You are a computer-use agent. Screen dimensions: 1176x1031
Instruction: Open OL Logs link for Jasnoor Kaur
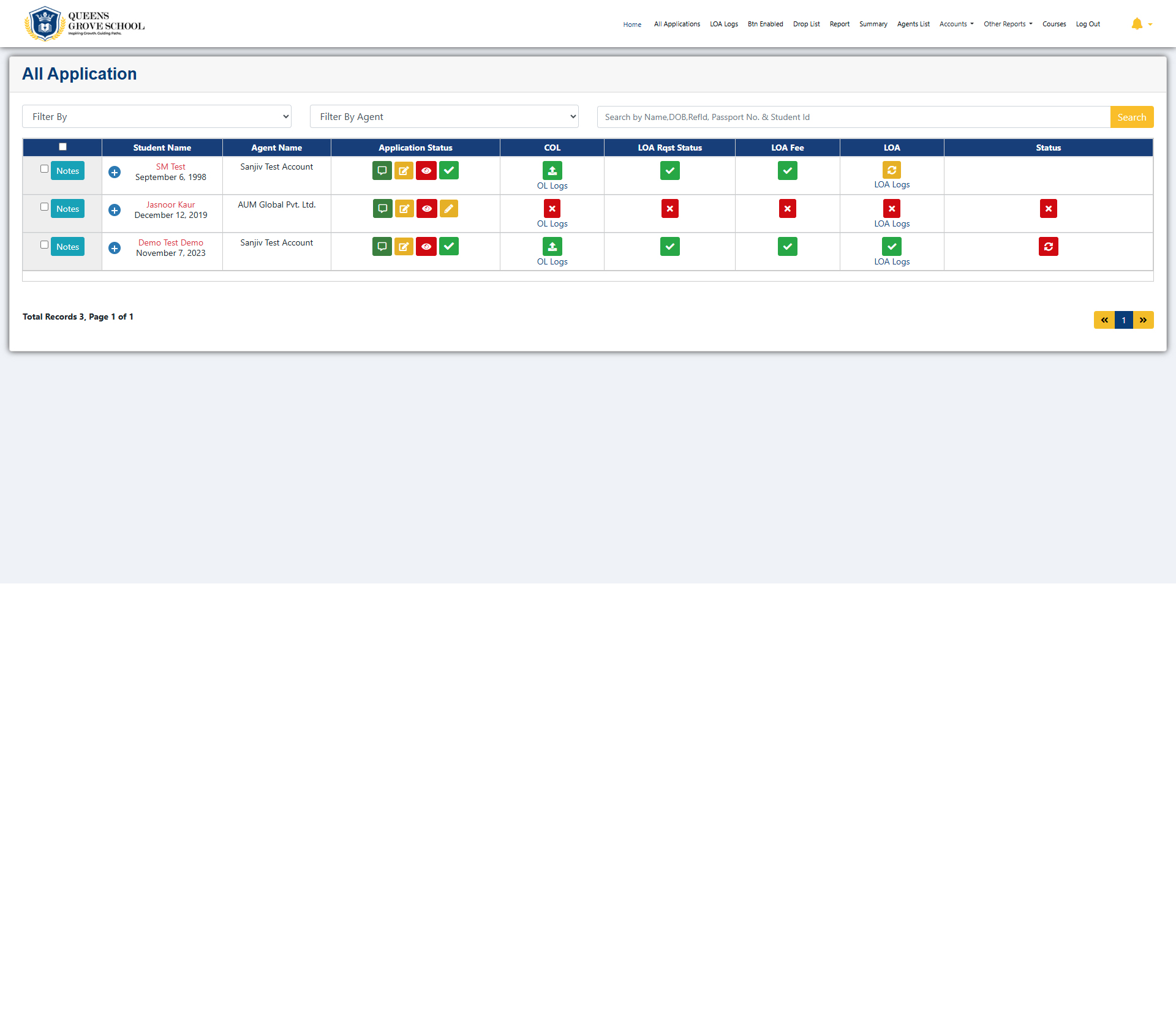[552, 223]
